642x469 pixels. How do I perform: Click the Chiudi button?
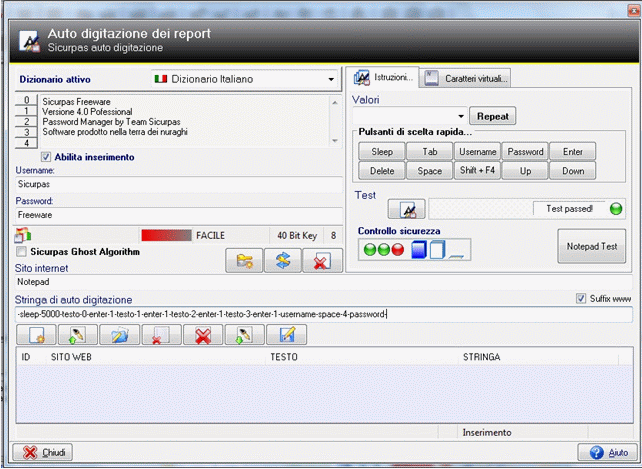[x=43, y=453]
